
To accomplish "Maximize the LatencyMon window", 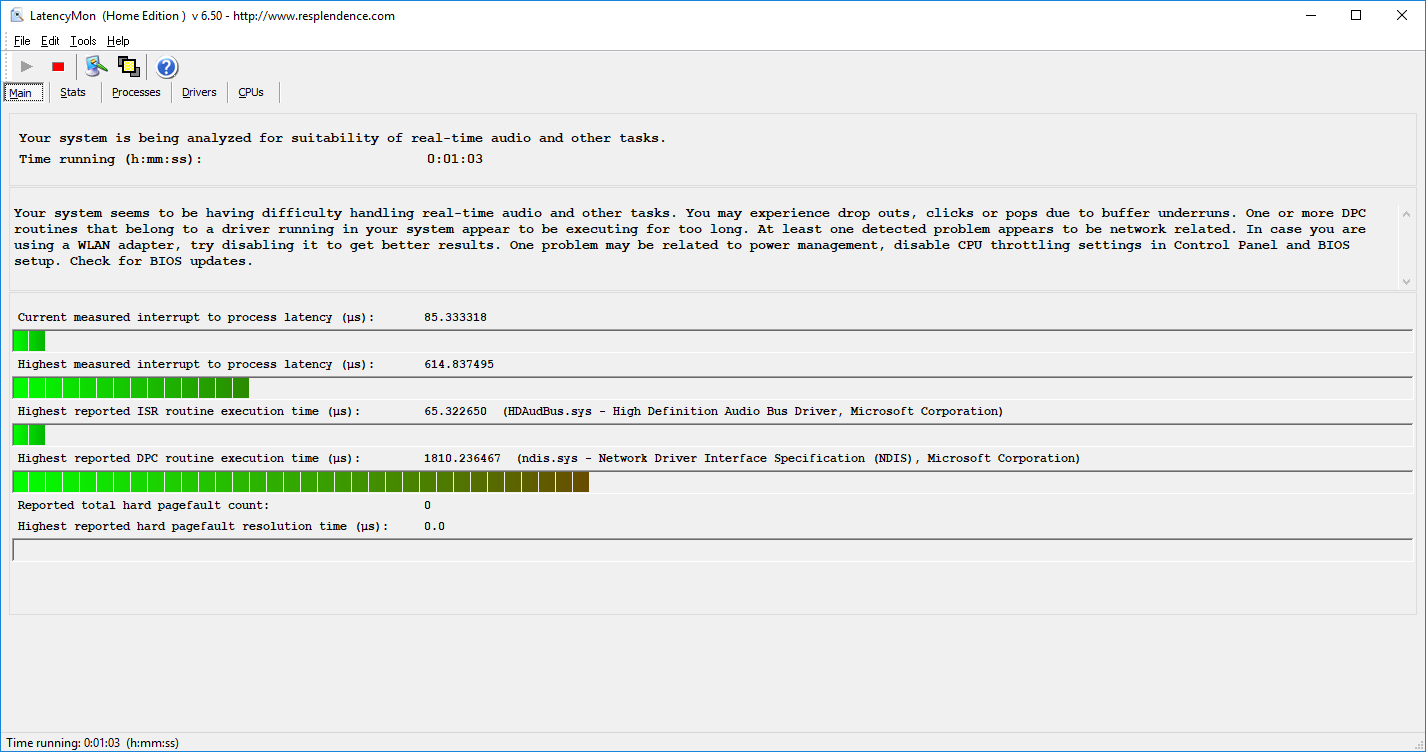I will [x=1356, y=15].
